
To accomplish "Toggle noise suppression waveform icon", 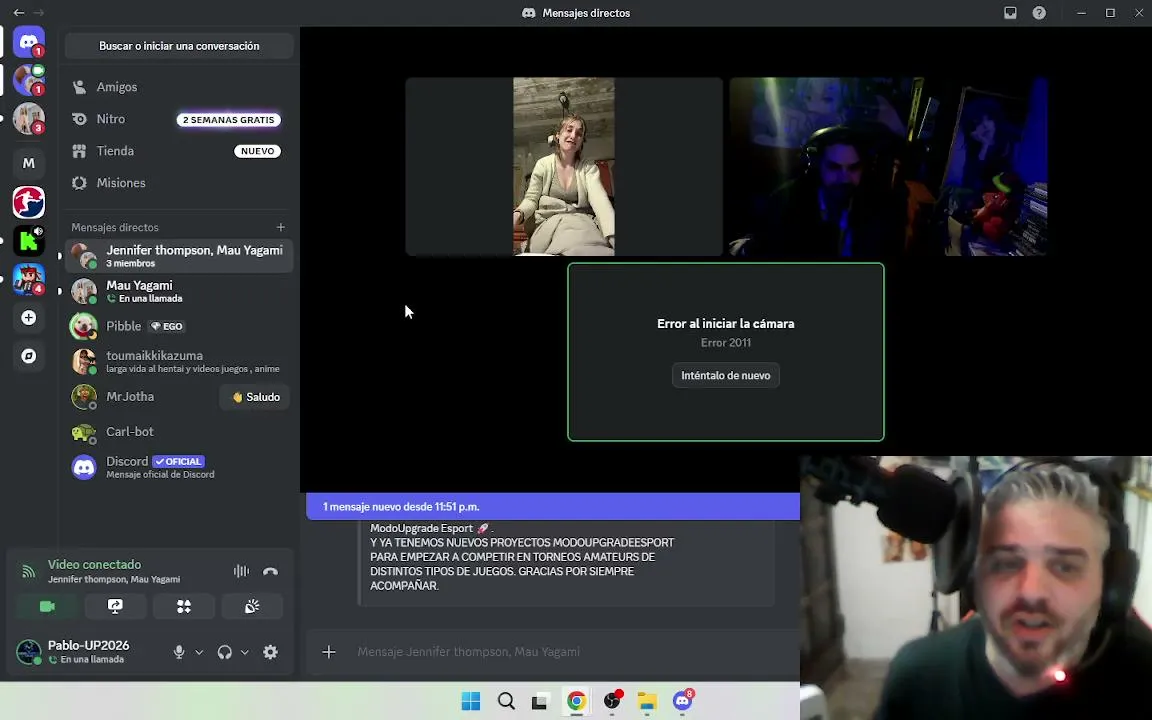I will pyautogui.click(x=241, y=571).
